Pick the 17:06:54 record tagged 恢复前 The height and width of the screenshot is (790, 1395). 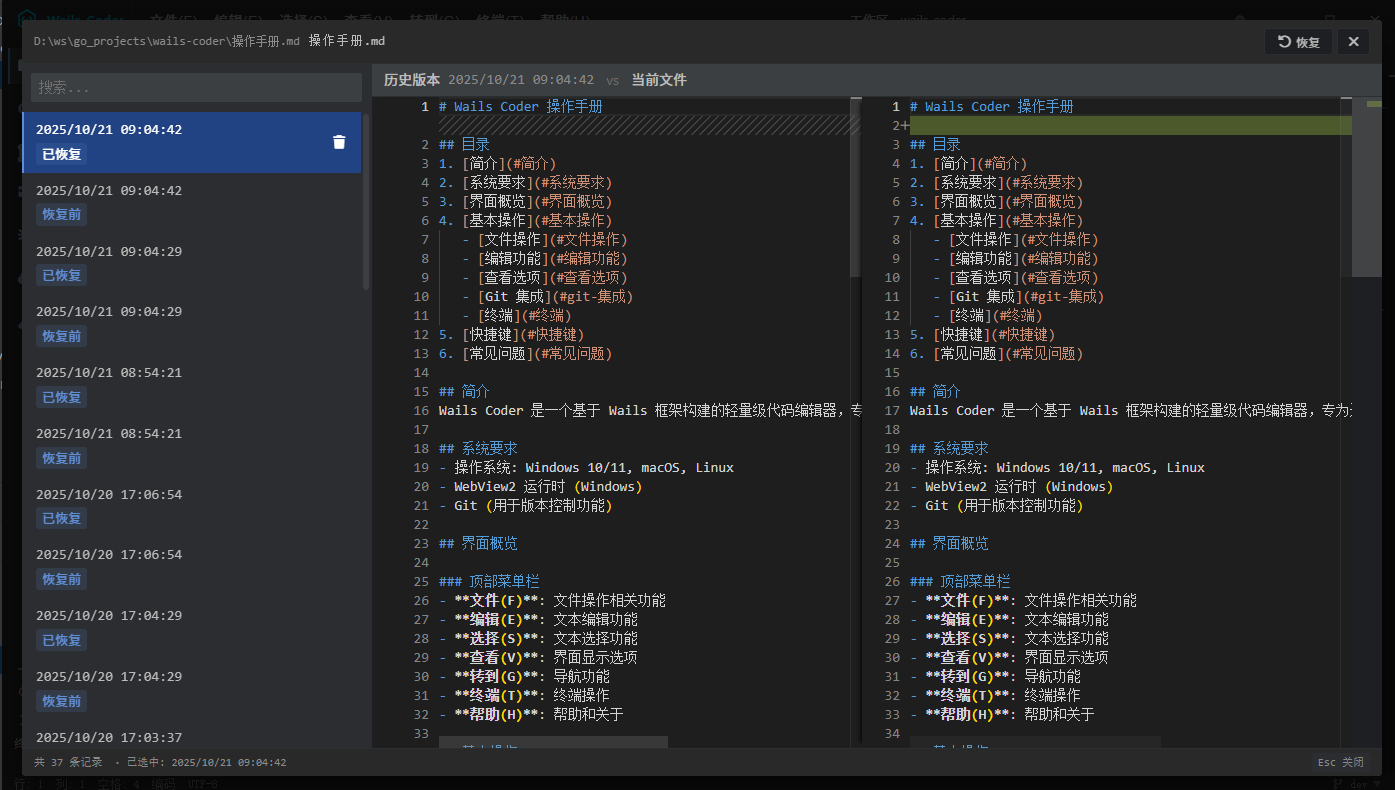(x=192, y=568)
